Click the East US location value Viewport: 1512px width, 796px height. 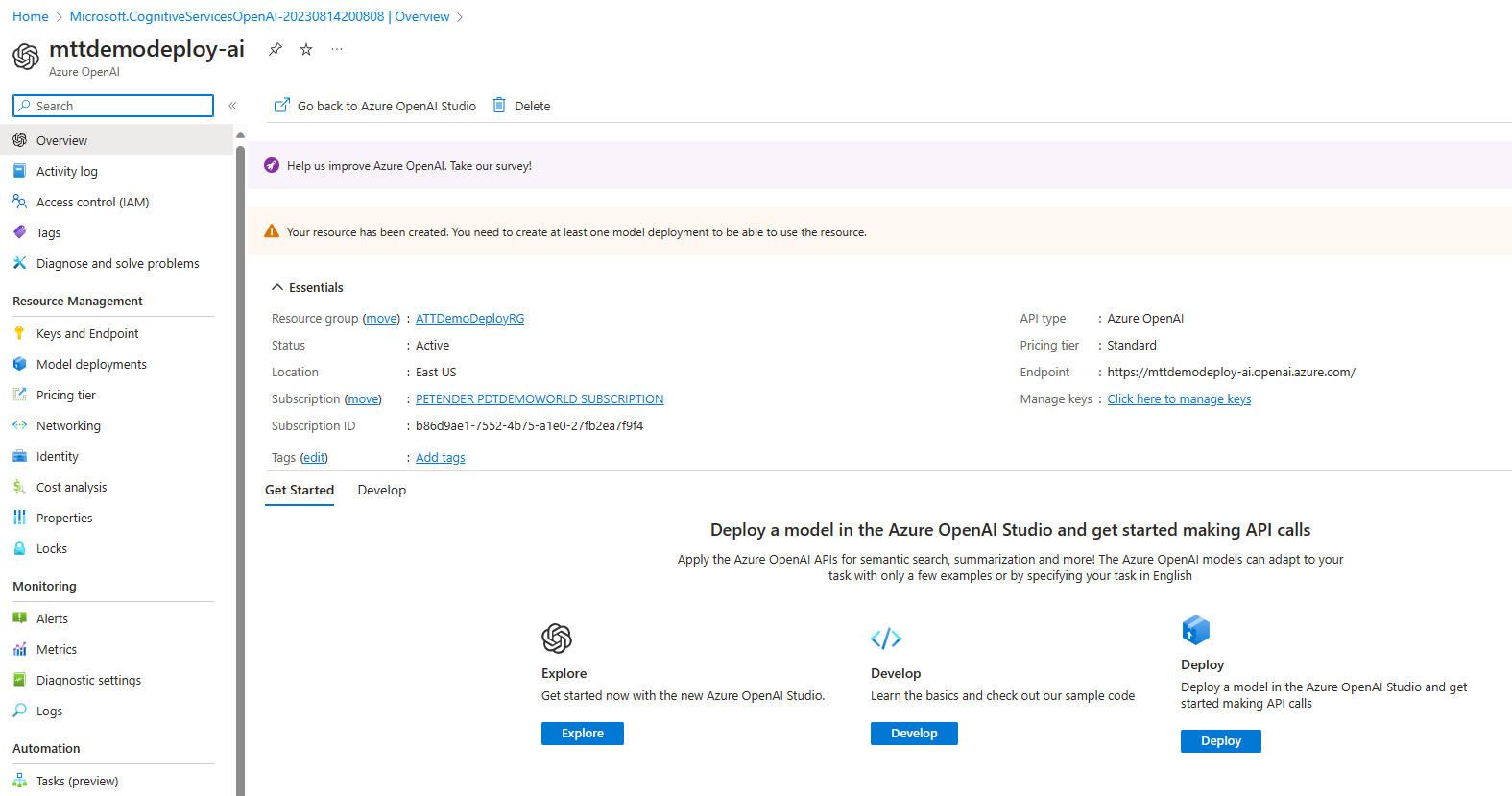436,373
